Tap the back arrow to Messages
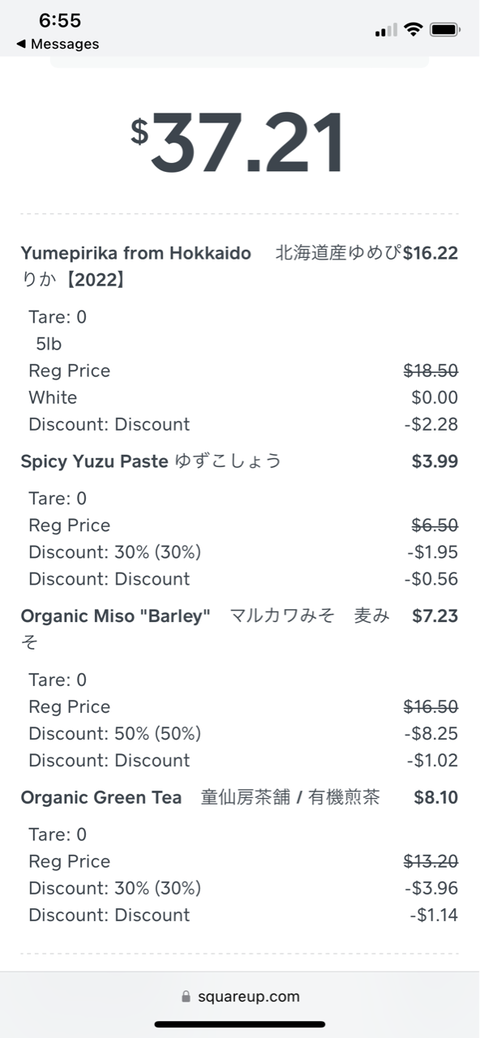This screenshot has width=480, height=1038. click(x=21, y=44)
